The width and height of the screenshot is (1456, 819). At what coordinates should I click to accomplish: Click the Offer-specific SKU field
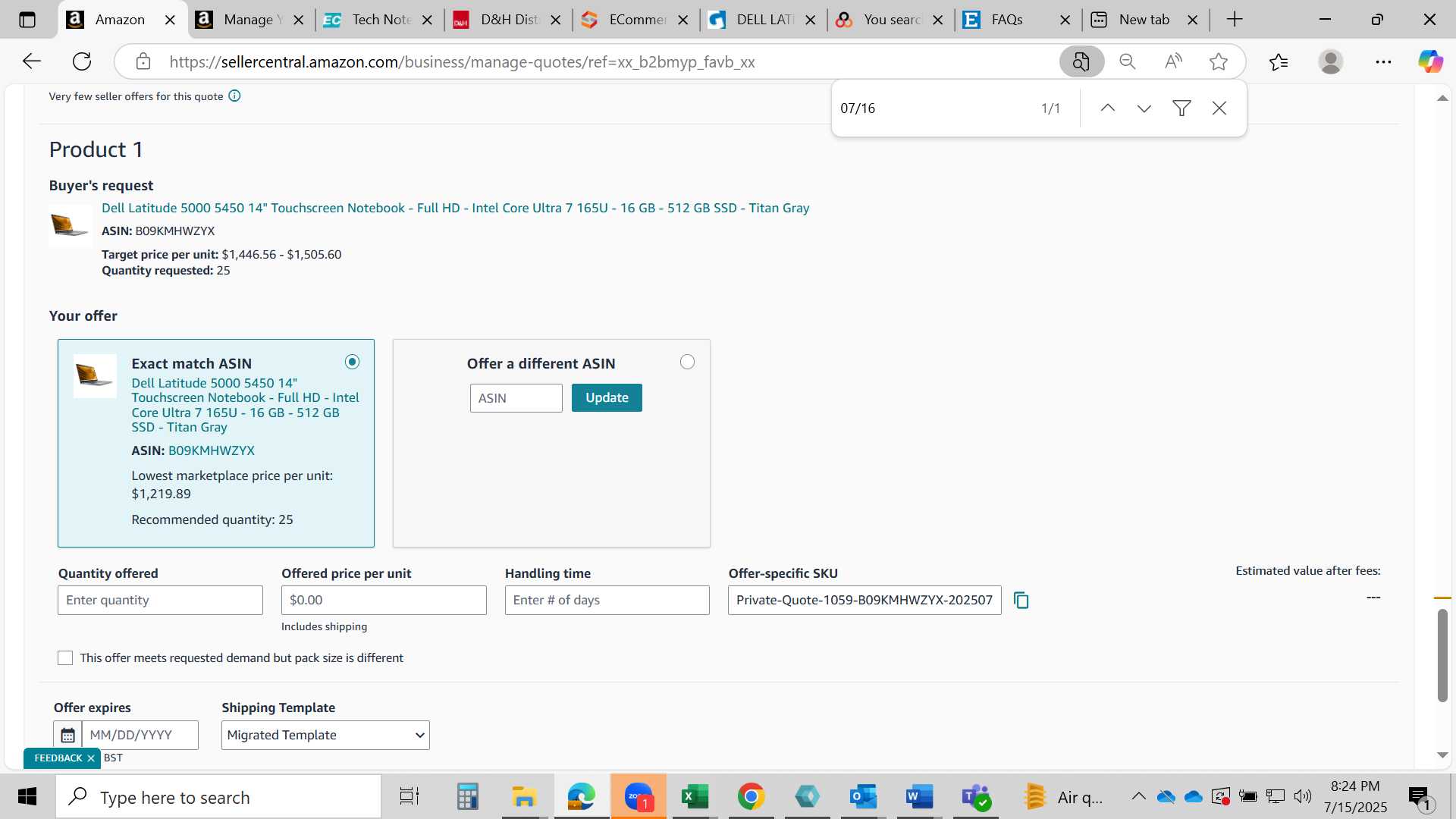coord(864,601)
